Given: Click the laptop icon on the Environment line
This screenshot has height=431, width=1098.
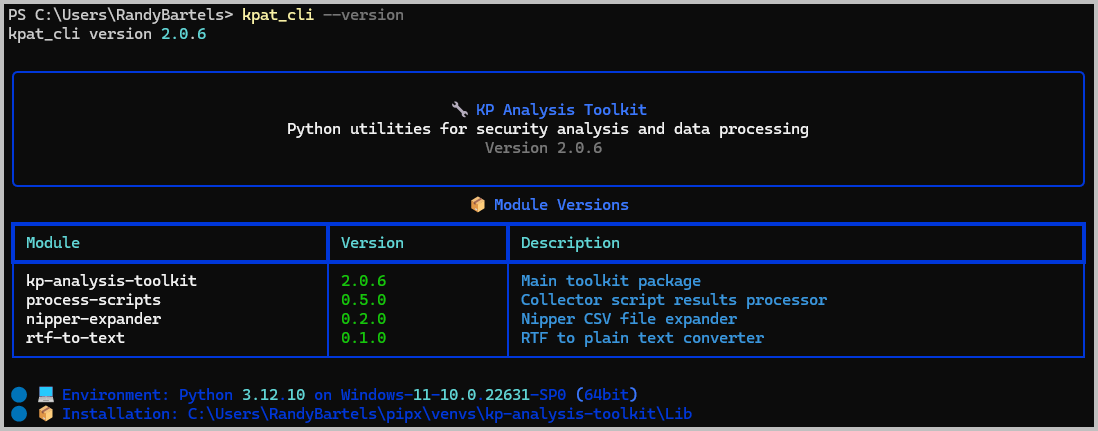Looking at the screenshot, I should coord(46,395).
